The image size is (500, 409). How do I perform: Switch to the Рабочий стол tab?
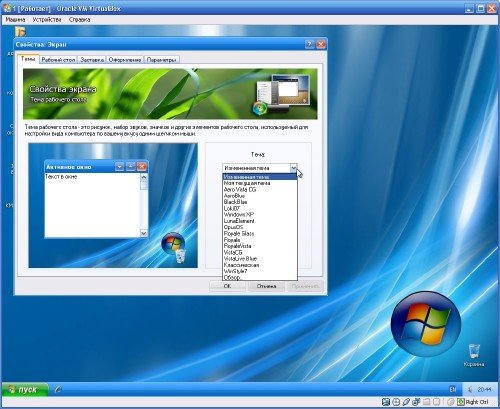58,60
